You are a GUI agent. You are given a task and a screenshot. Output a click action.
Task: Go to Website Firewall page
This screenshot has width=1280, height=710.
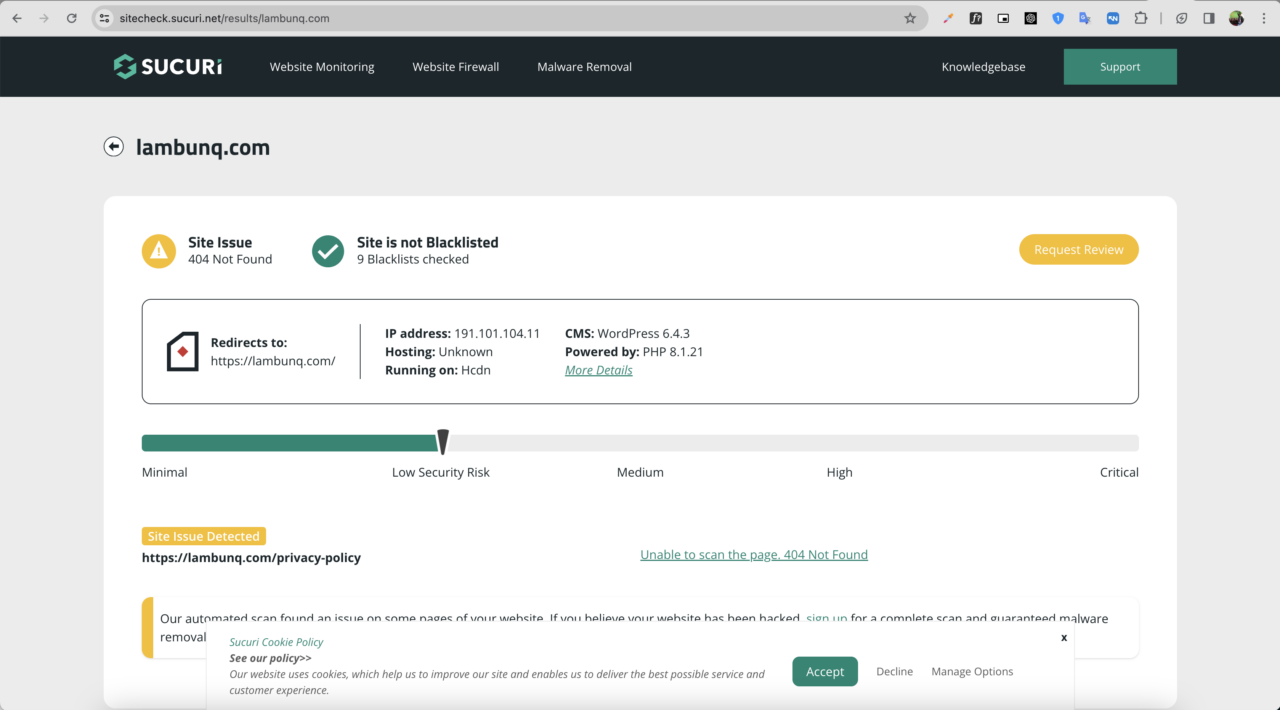[x=455, y=67]
